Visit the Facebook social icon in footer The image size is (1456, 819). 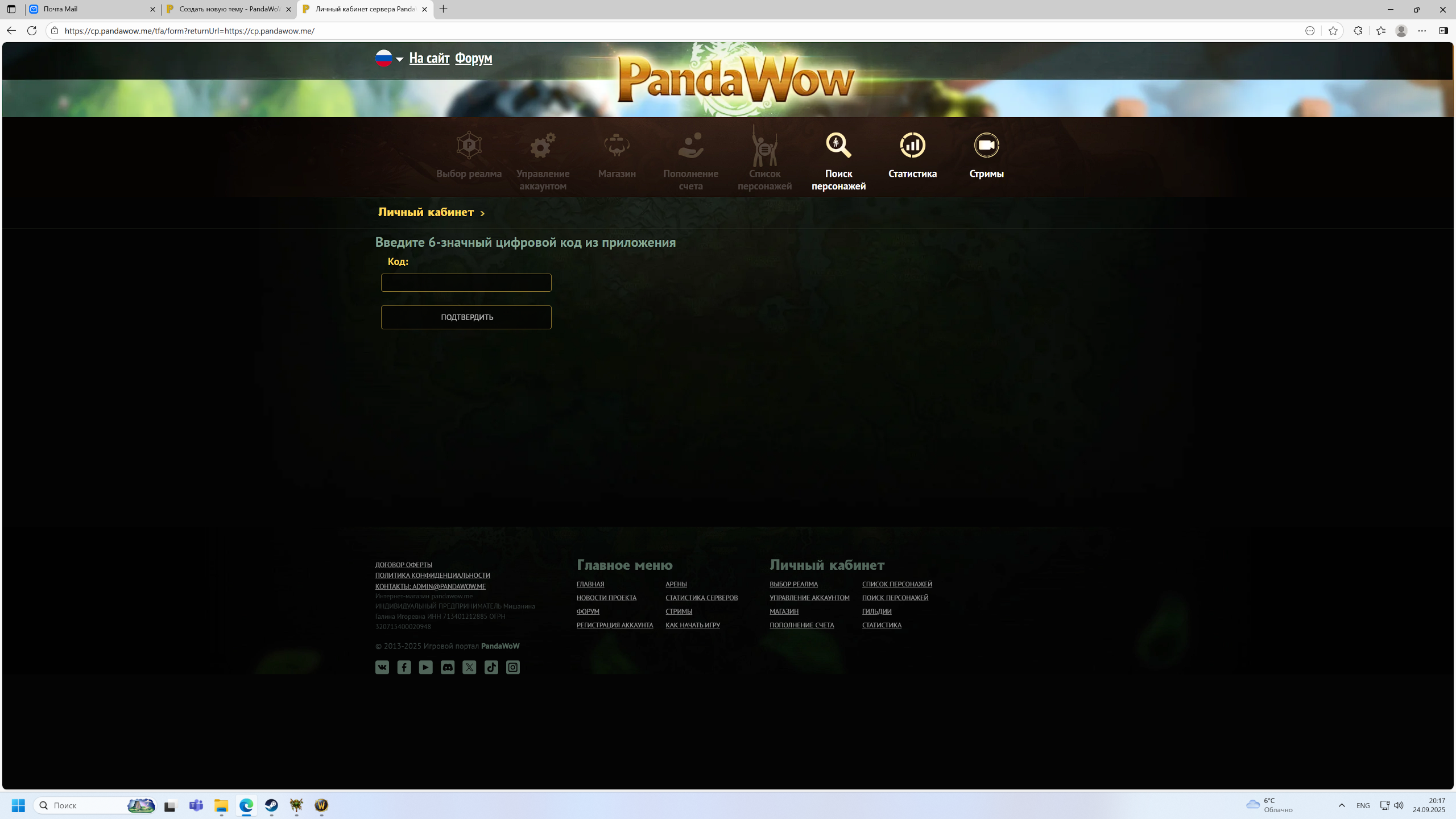[404, 667]
